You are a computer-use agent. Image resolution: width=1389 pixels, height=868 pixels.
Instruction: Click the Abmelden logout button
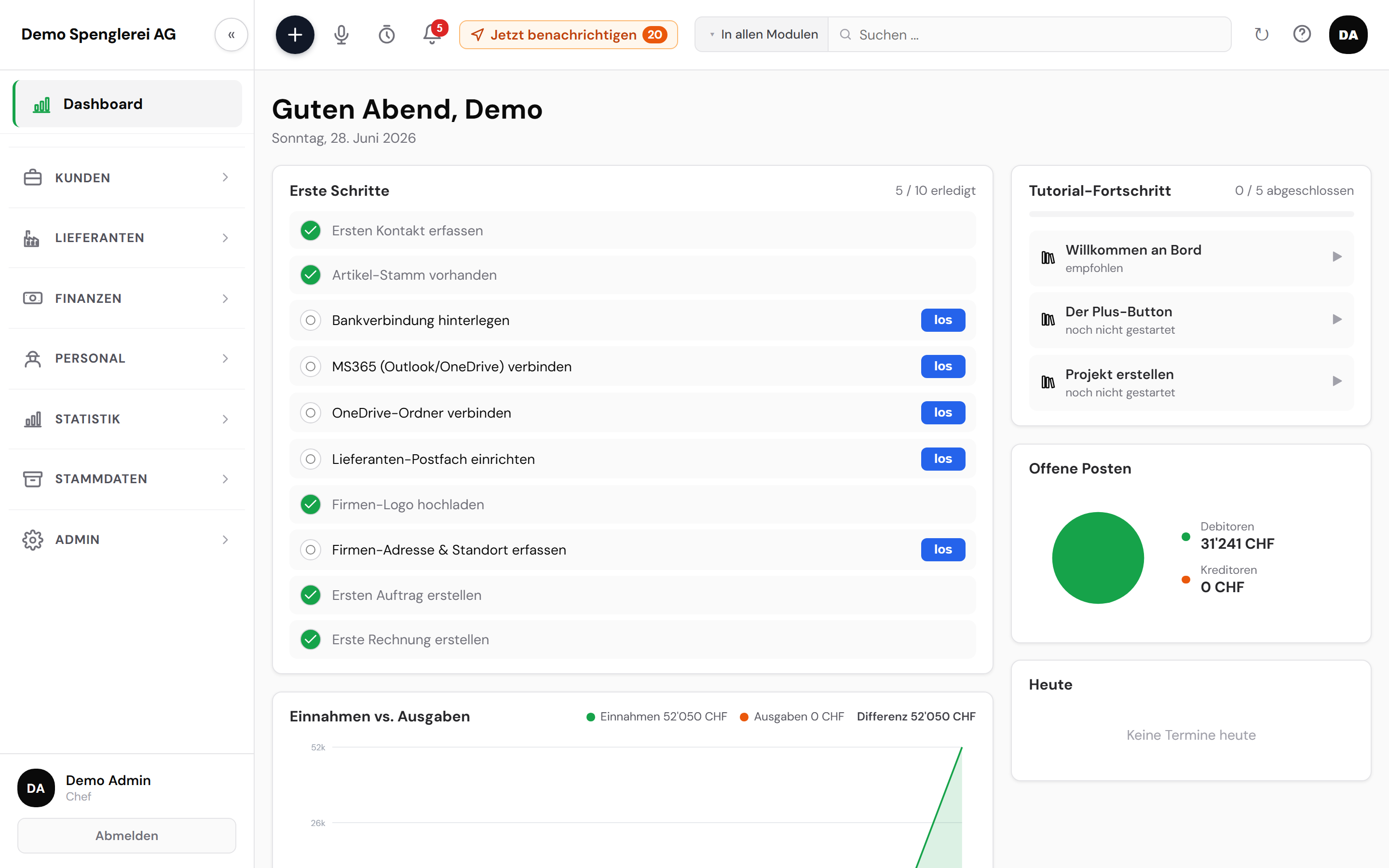click(x=127, y=835)
